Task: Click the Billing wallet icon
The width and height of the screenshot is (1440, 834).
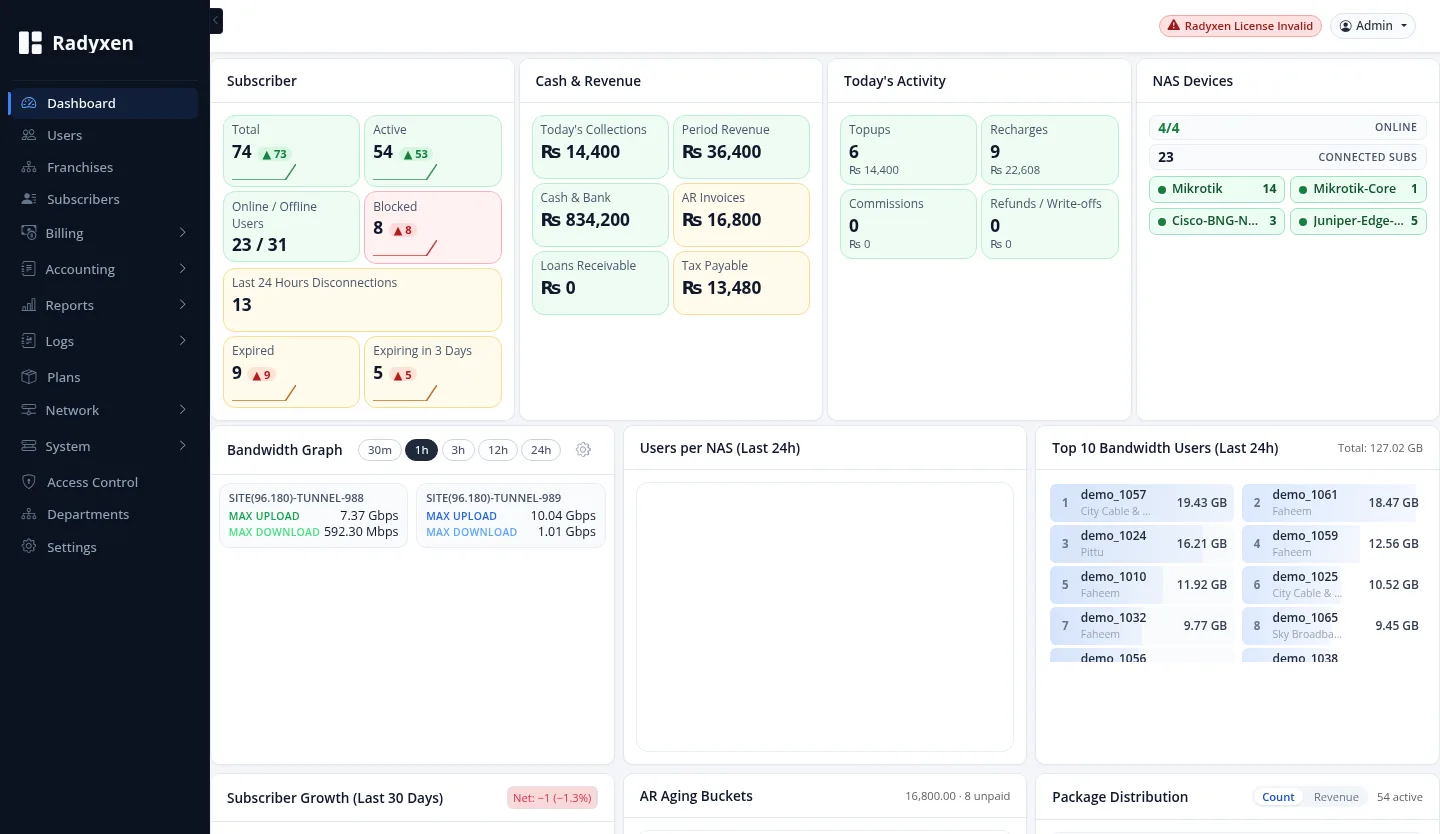Action: coord(28,233)
